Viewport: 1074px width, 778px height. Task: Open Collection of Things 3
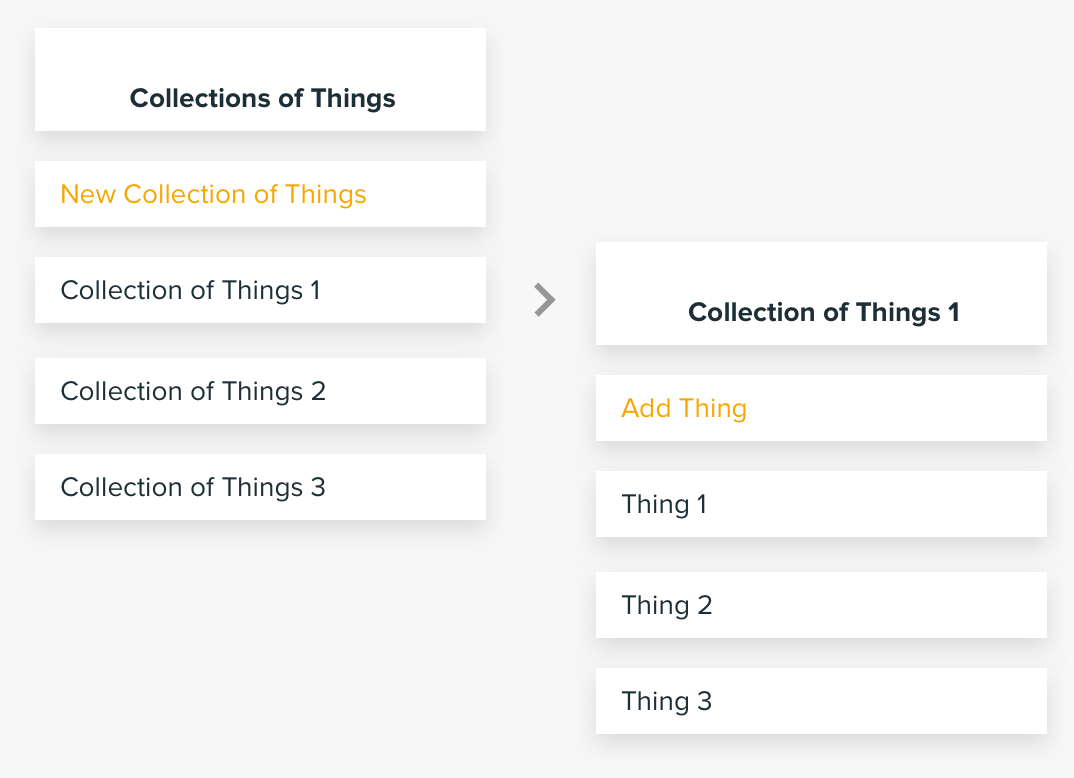[x=260, y=487]
